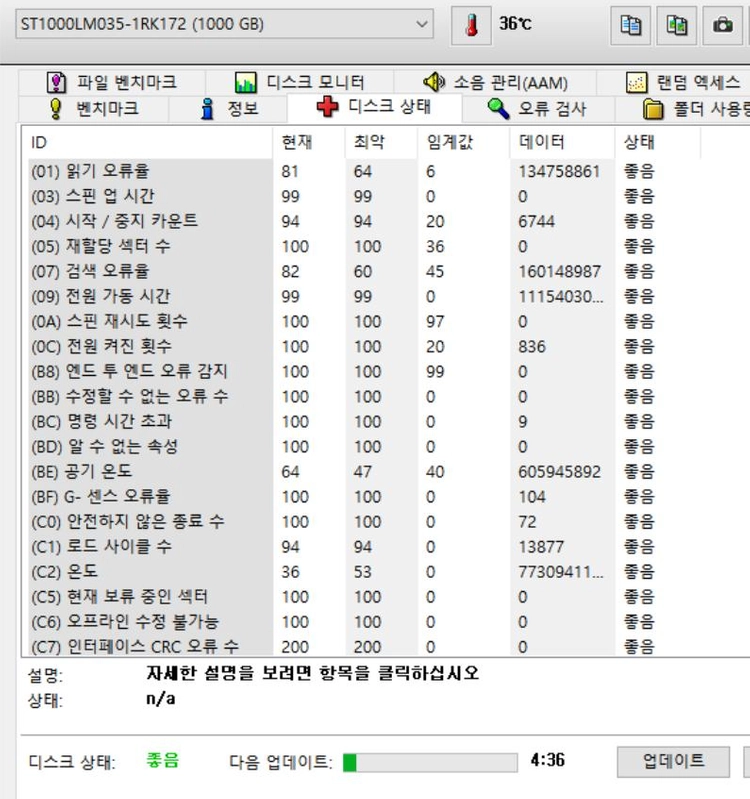Select the (C7) 인터페이스 CRC 오류 수 row

362,646
